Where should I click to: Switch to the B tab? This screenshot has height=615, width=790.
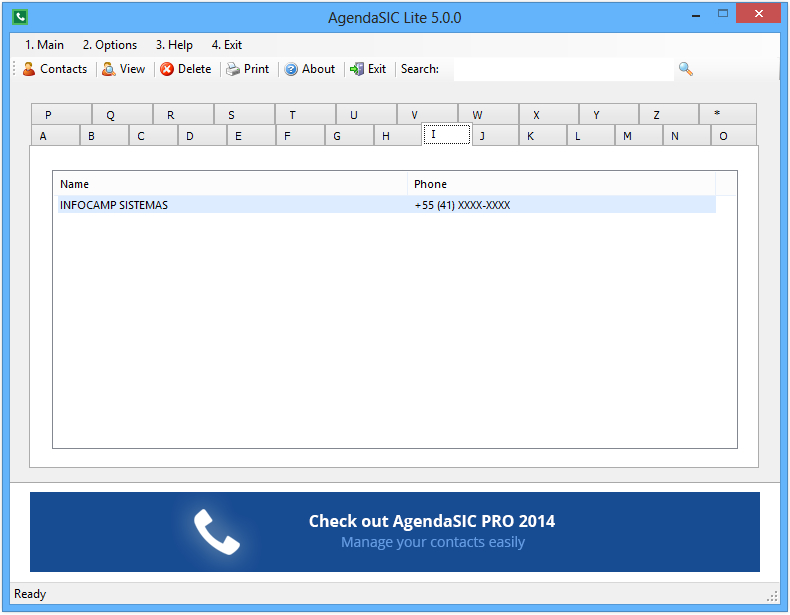pyautogui.click(x=104, y=135)
